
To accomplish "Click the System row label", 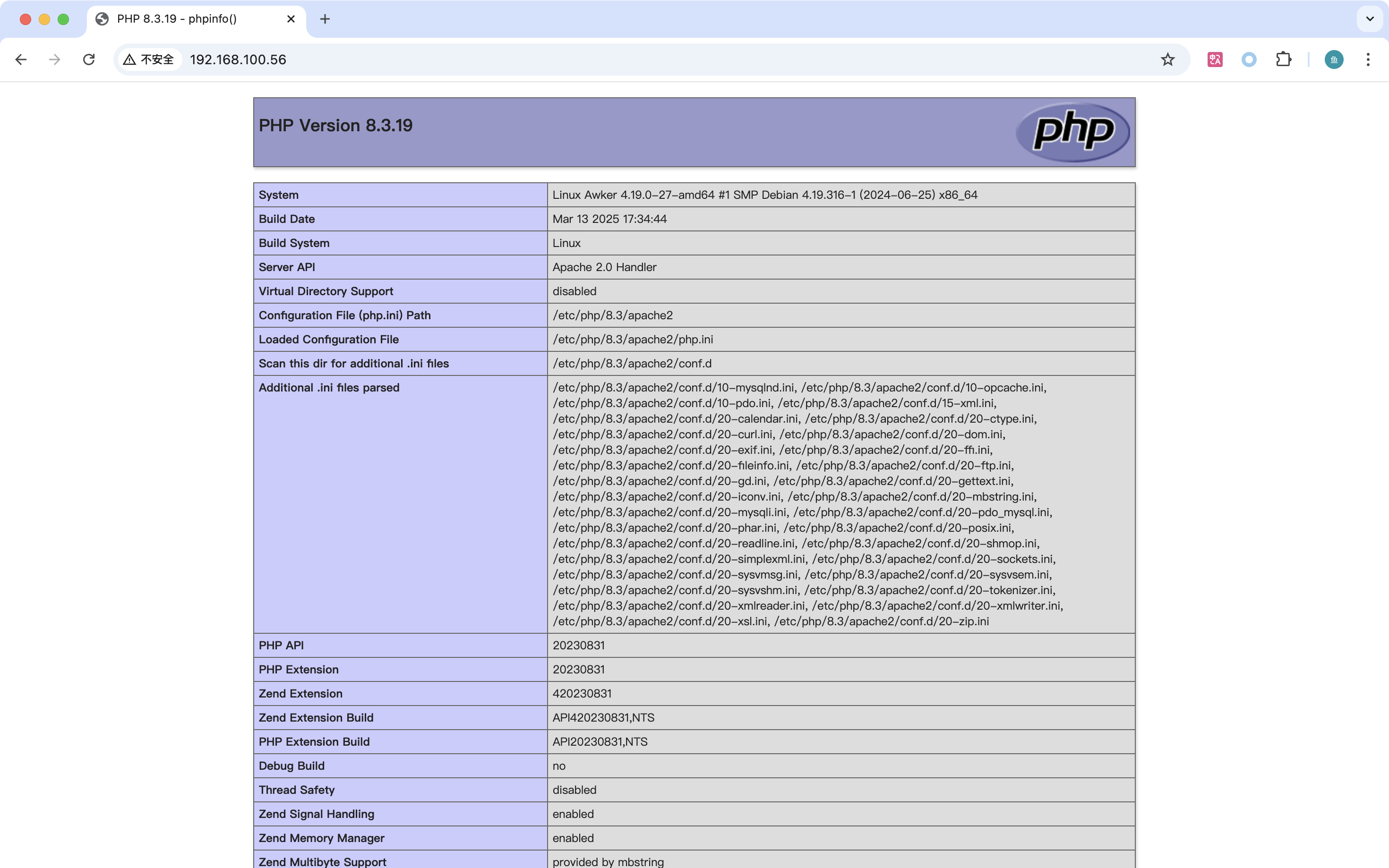I will (278, 195).
